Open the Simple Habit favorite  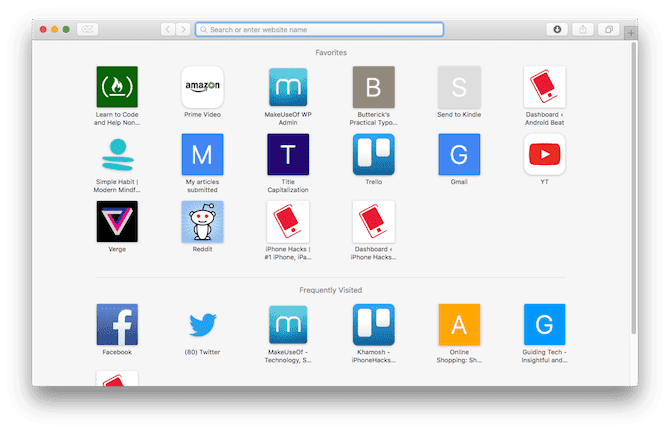117,154
